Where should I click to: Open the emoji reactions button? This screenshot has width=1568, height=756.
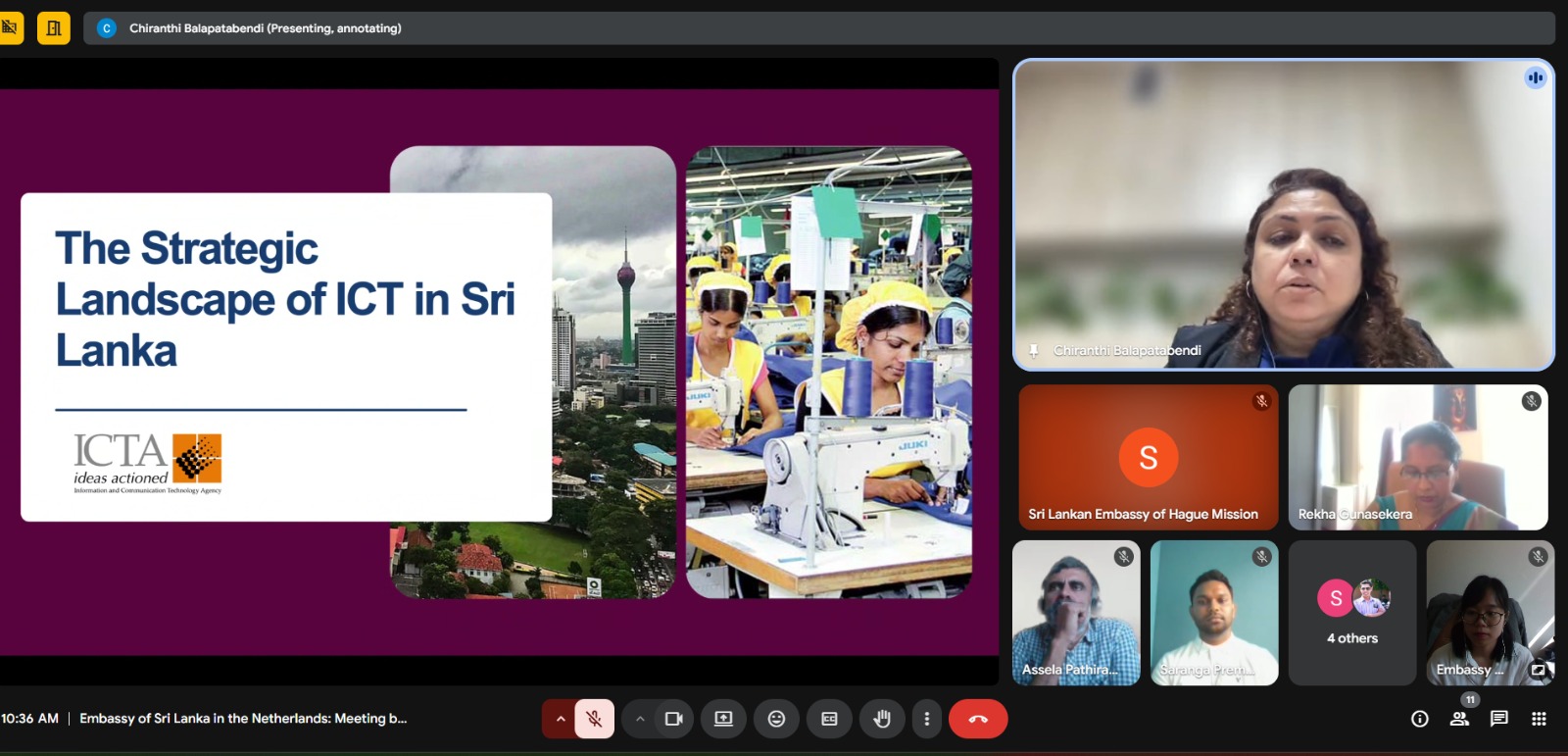pyautogui.click(x=776, y=719)
